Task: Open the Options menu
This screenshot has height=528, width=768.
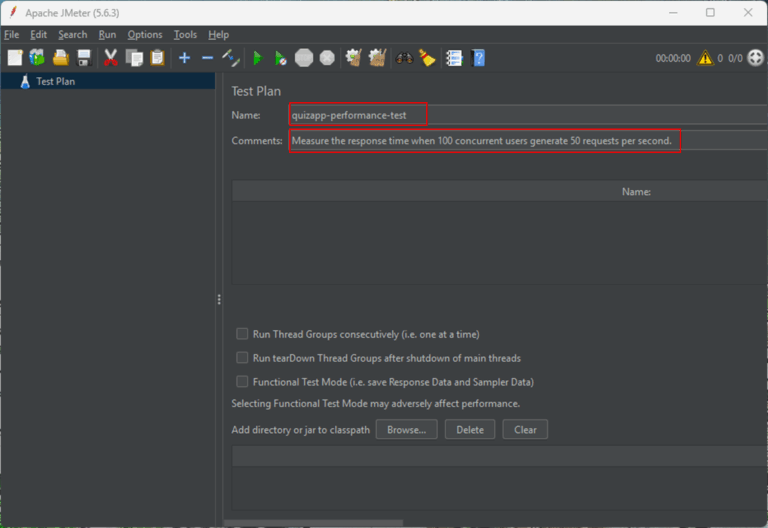Action: (145, 35)
